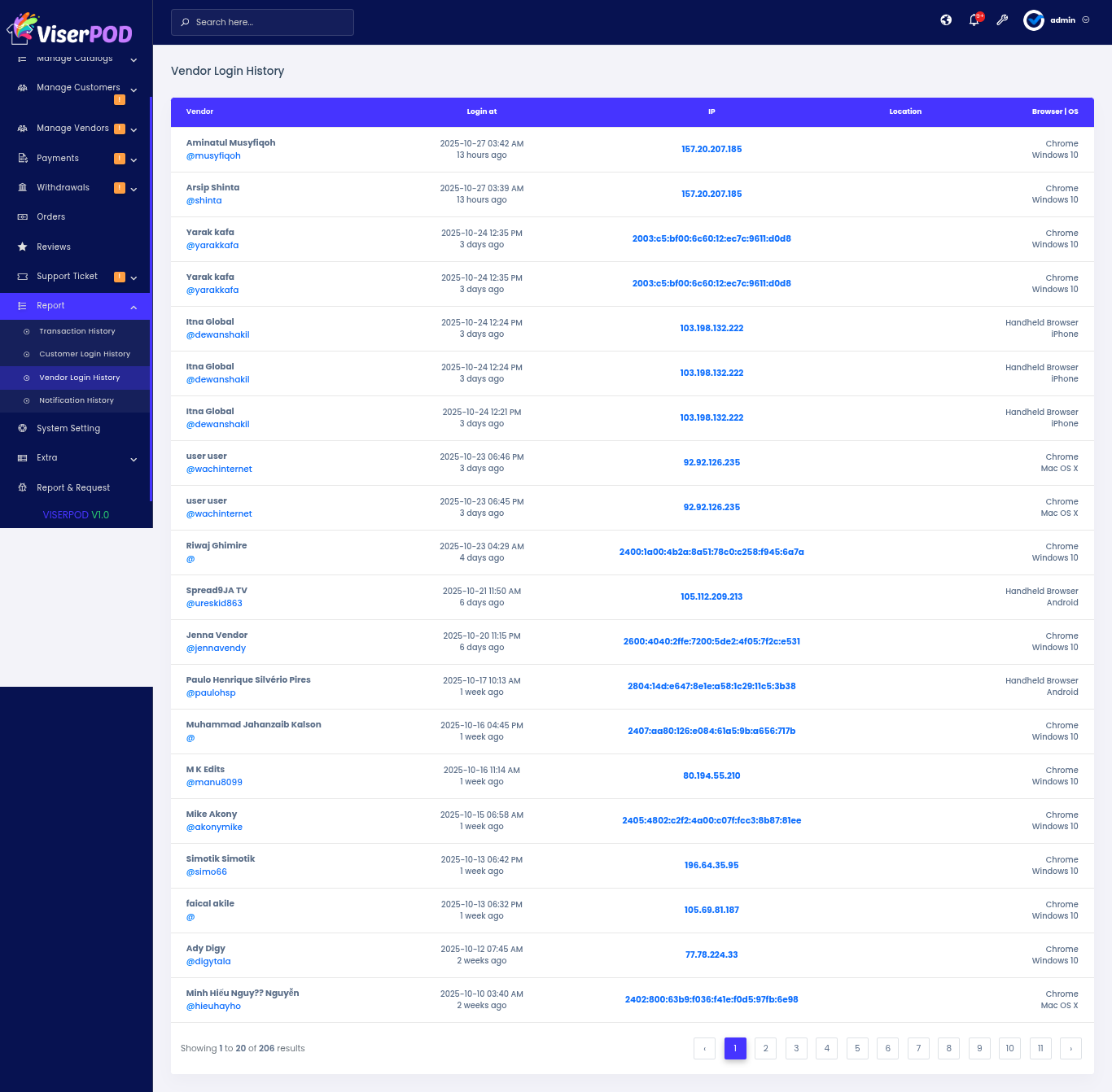Expand the Manage Vendors menu
The height and width of the screenshot is (1092, 1112).
(134, 129)
